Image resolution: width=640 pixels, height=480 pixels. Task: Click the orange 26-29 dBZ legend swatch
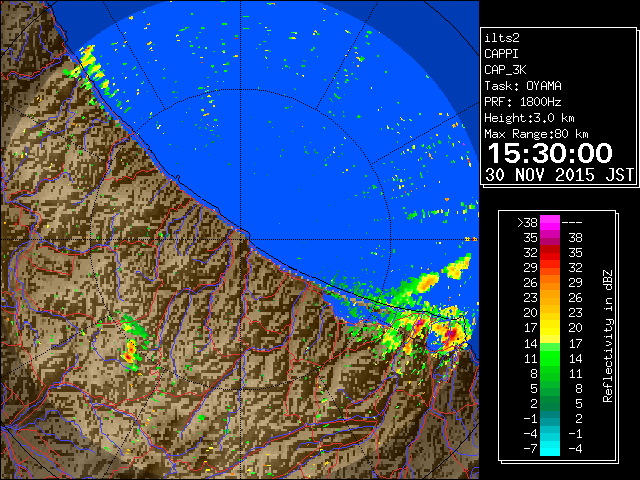(550, 283)
